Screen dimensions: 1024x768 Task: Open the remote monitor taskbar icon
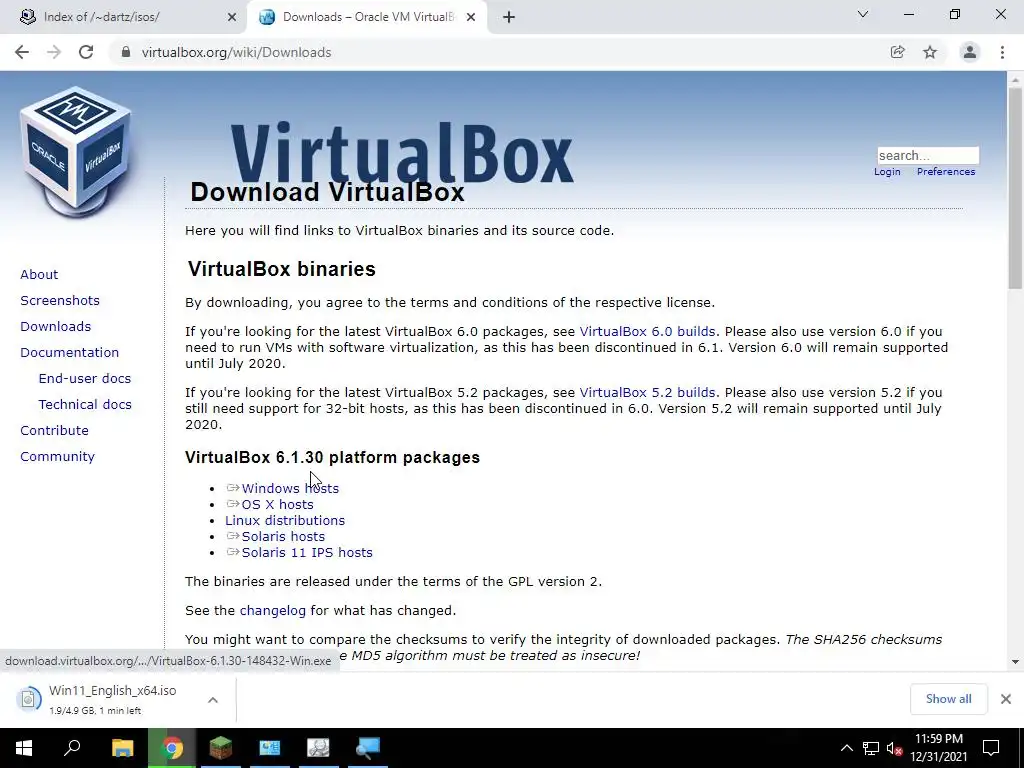click(x=368, y=748)
